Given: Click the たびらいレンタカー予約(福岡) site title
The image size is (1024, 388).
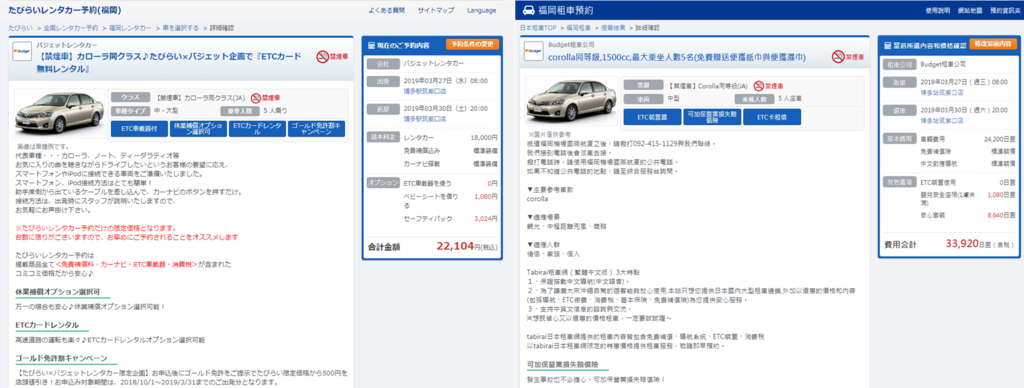Looking at the screenshot, I should tap(64, 10).
